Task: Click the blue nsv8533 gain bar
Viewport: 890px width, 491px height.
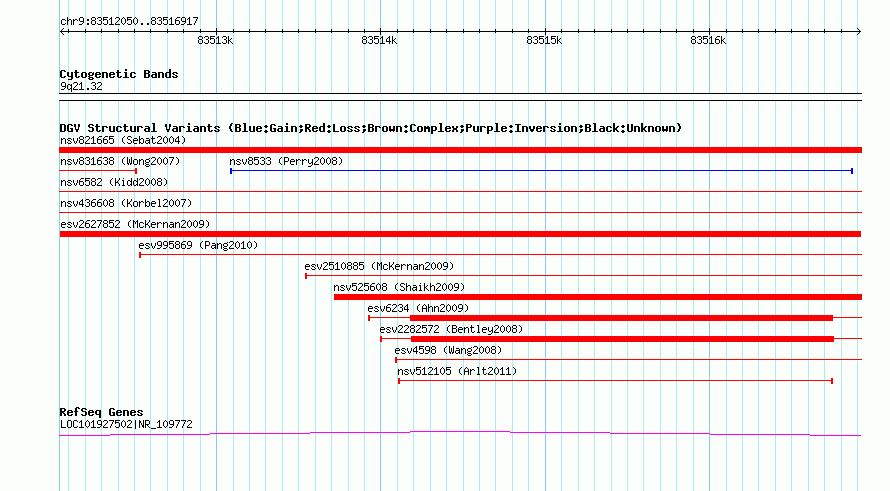Action: tap(541, 171)
